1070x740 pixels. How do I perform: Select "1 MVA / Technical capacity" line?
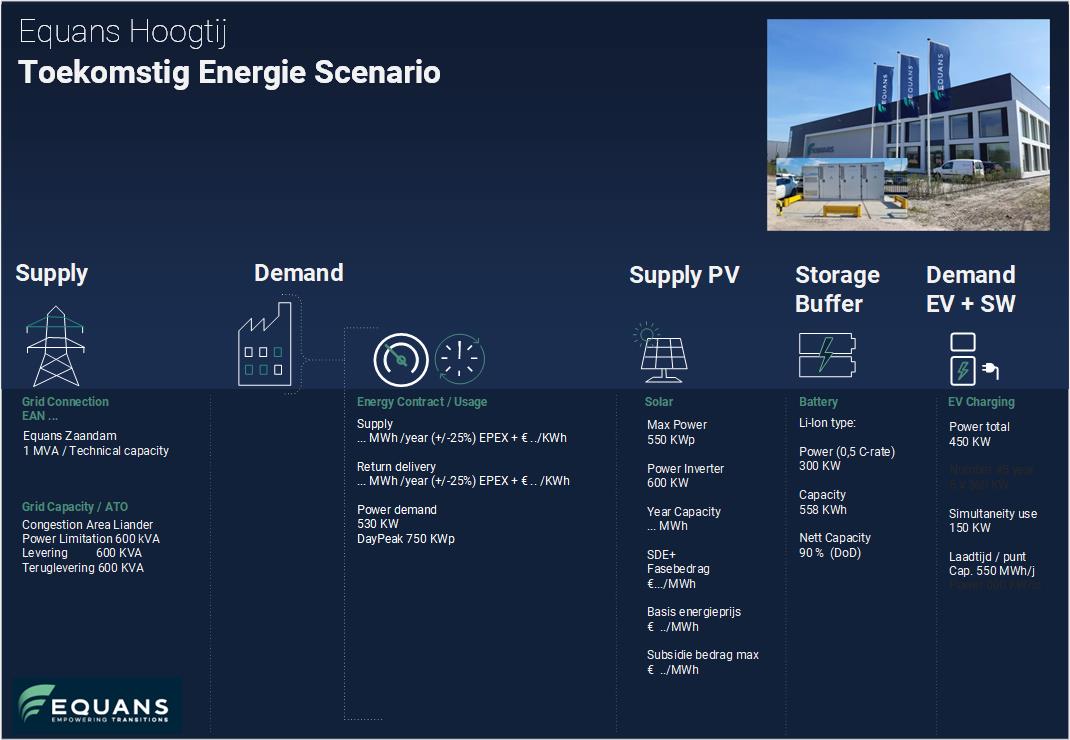[x=96, y=451]
